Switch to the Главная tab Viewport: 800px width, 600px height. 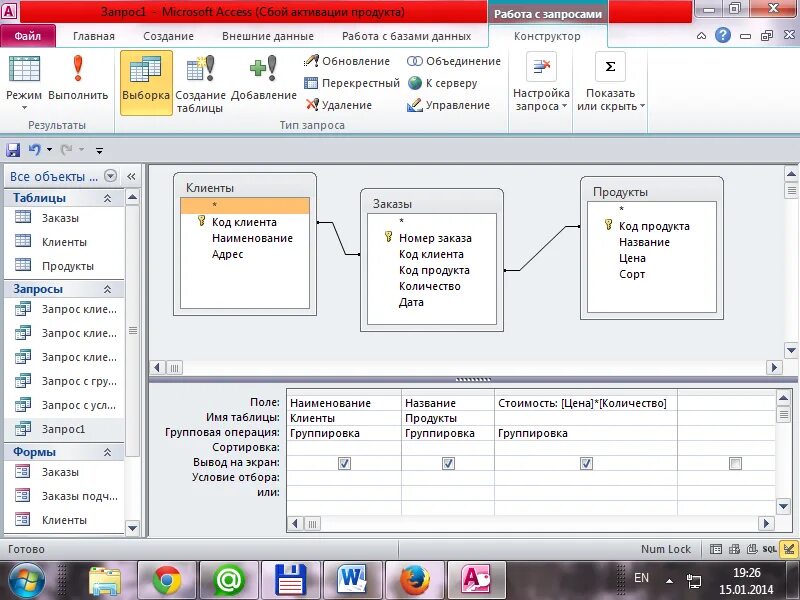point(94,36)
